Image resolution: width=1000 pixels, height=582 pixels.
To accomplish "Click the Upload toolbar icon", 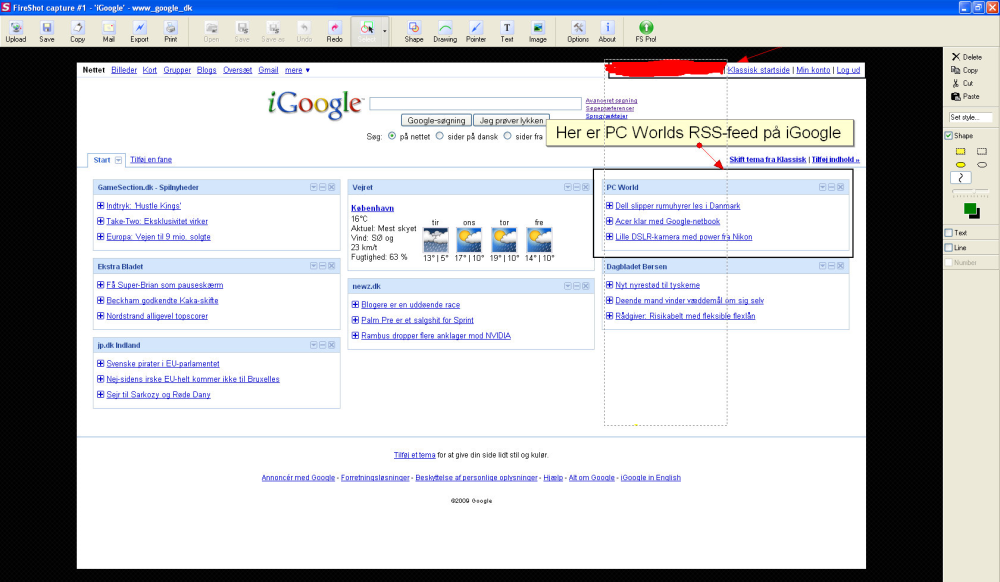I will tap(16, 30).
